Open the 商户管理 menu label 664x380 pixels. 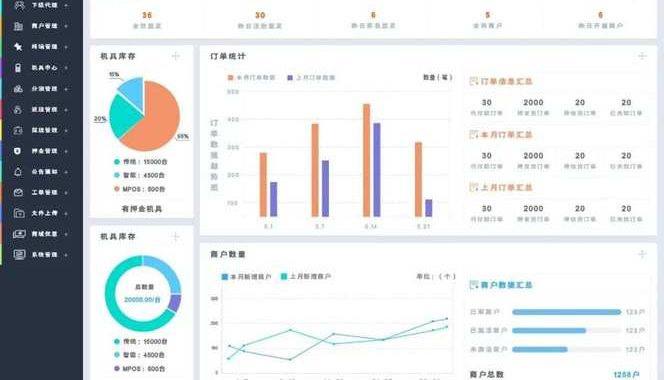tap(44, 26)
